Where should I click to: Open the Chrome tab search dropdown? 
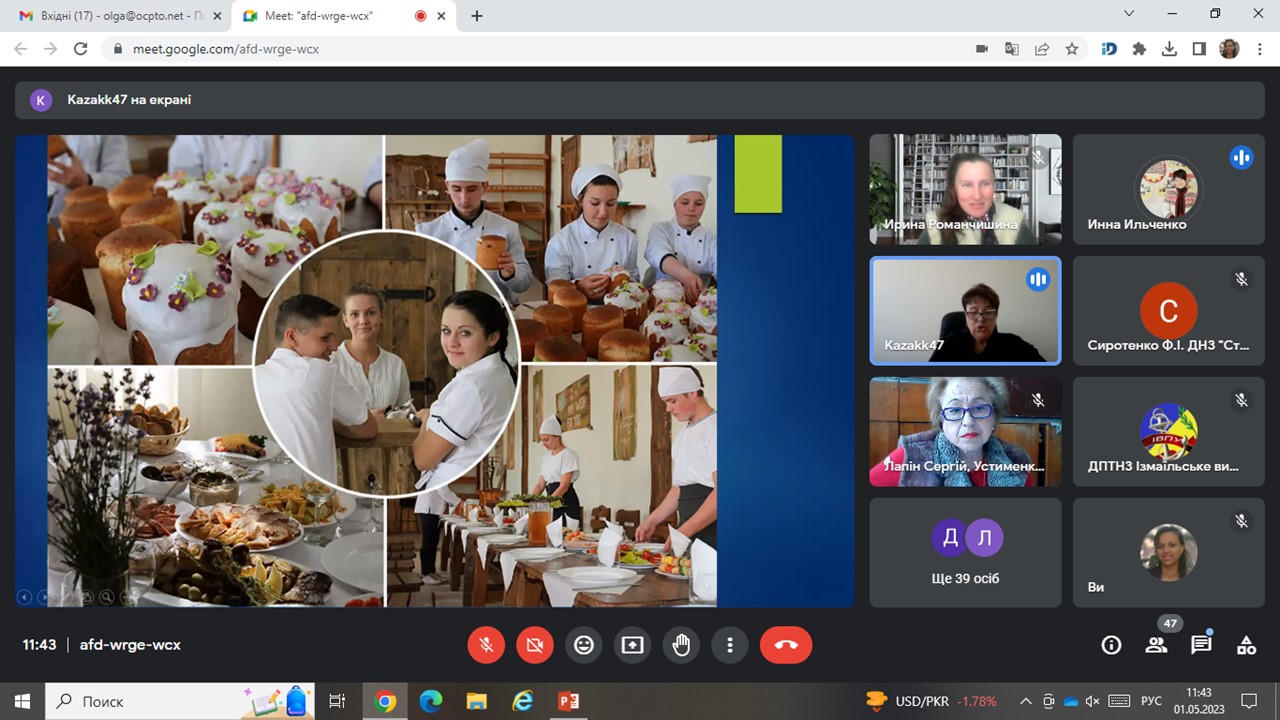pos(1129,14)
